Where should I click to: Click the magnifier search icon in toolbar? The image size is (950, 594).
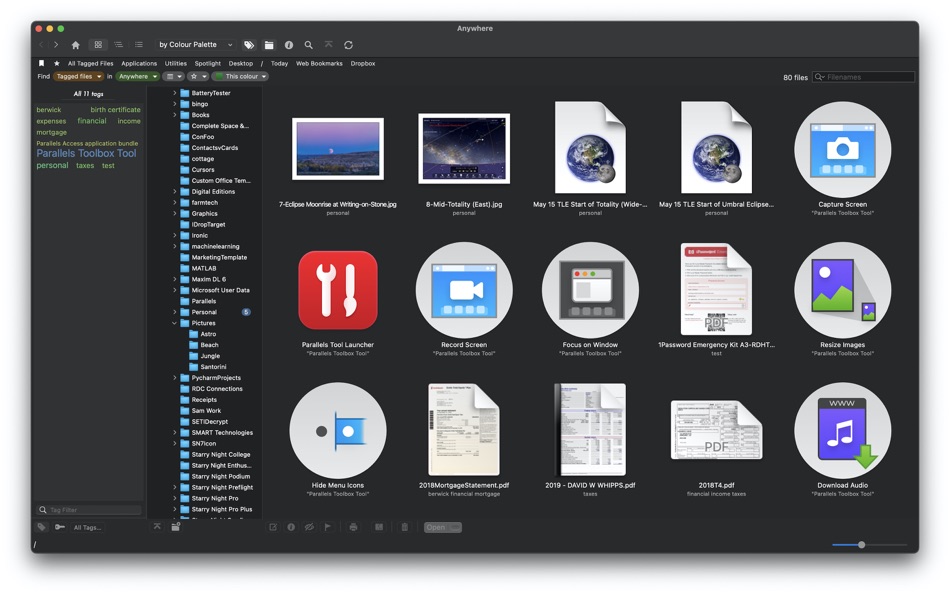point(308,45)
